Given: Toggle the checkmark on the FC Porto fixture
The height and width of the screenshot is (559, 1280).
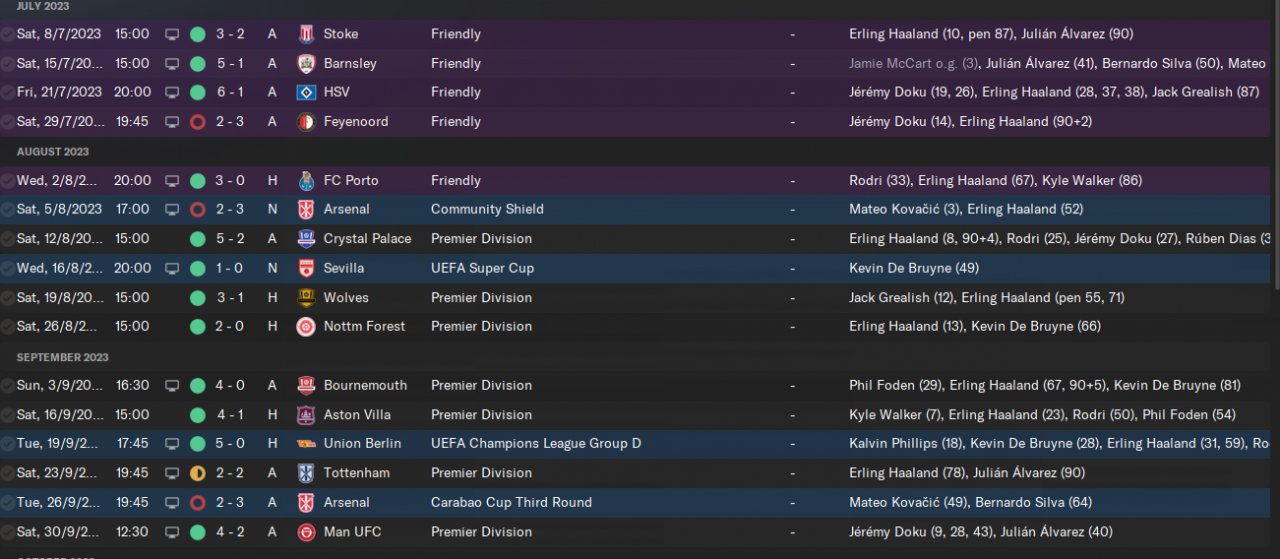Looking at the screenshot, I should click(8, 181).
